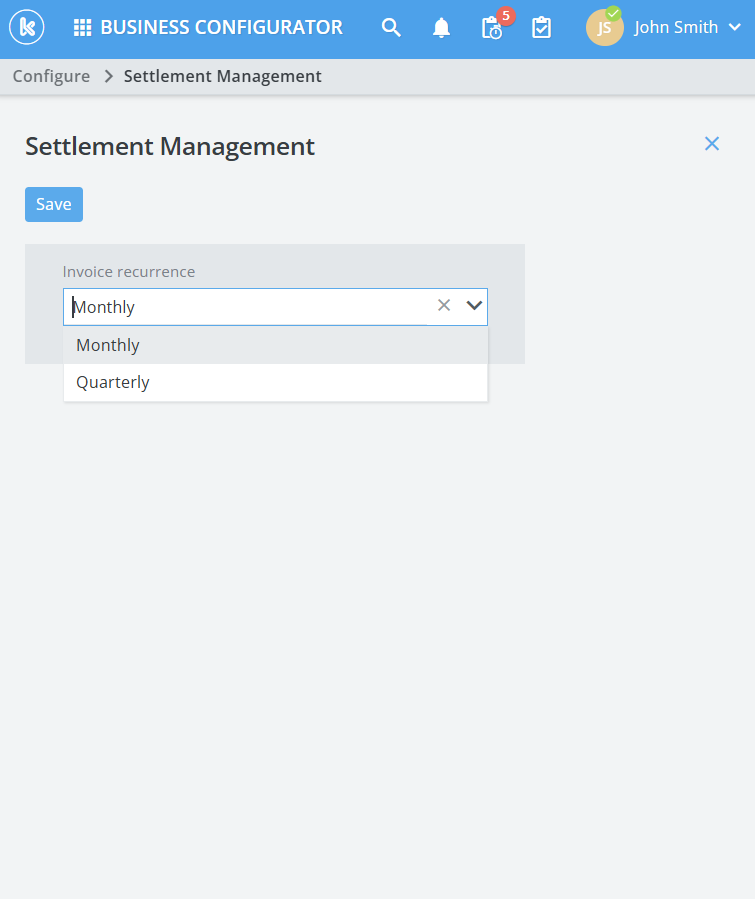Close the Settlement Management panel
The height and width of the screenshot is (899, 755).
click(x=712, y=144)
